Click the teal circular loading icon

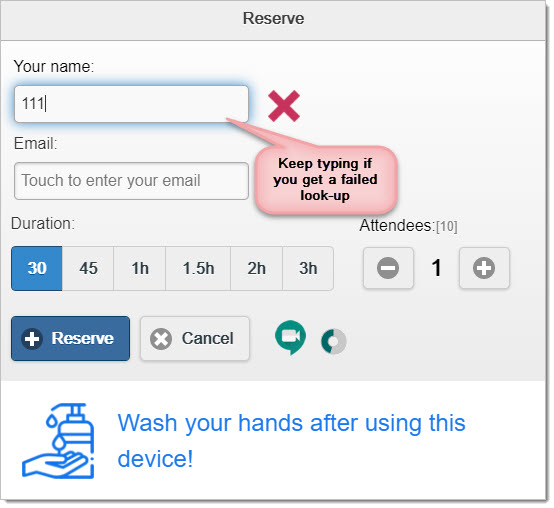[334, 341]
